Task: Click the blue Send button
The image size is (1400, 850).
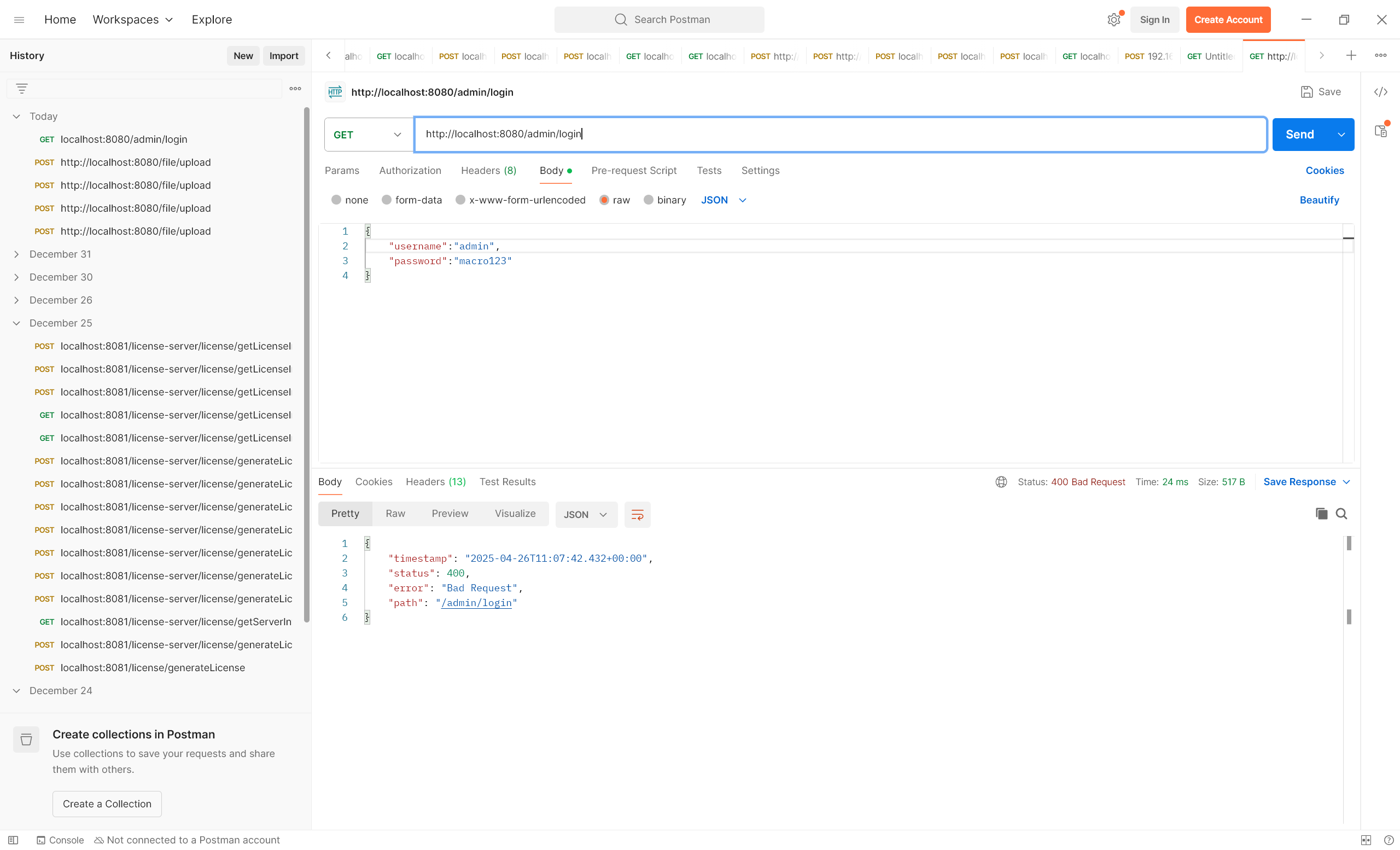Action: [x=1300, y=135]
